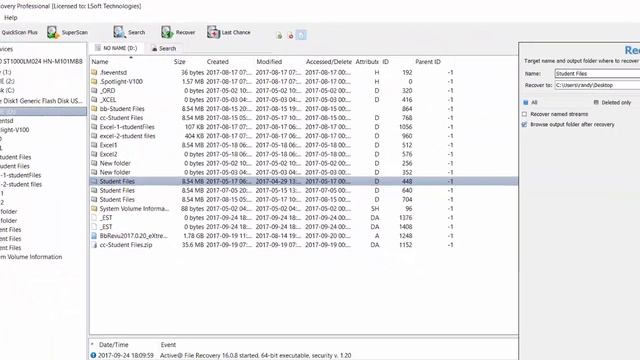Start a SuperScan from the toolbar
Viewport: 640px width, 360px height.
[67, 32]
